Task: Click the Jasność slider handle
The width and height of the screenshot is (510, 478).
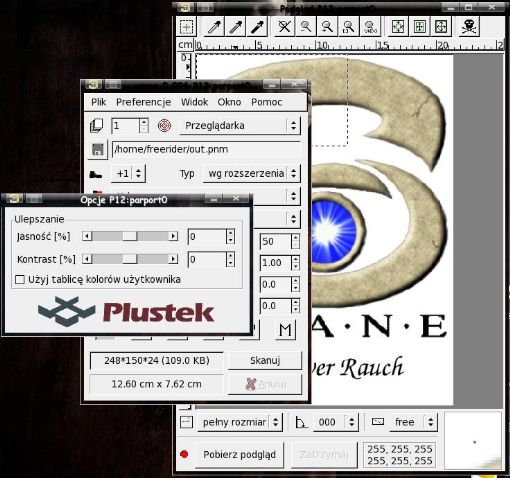Action: [x=130, y=236]
